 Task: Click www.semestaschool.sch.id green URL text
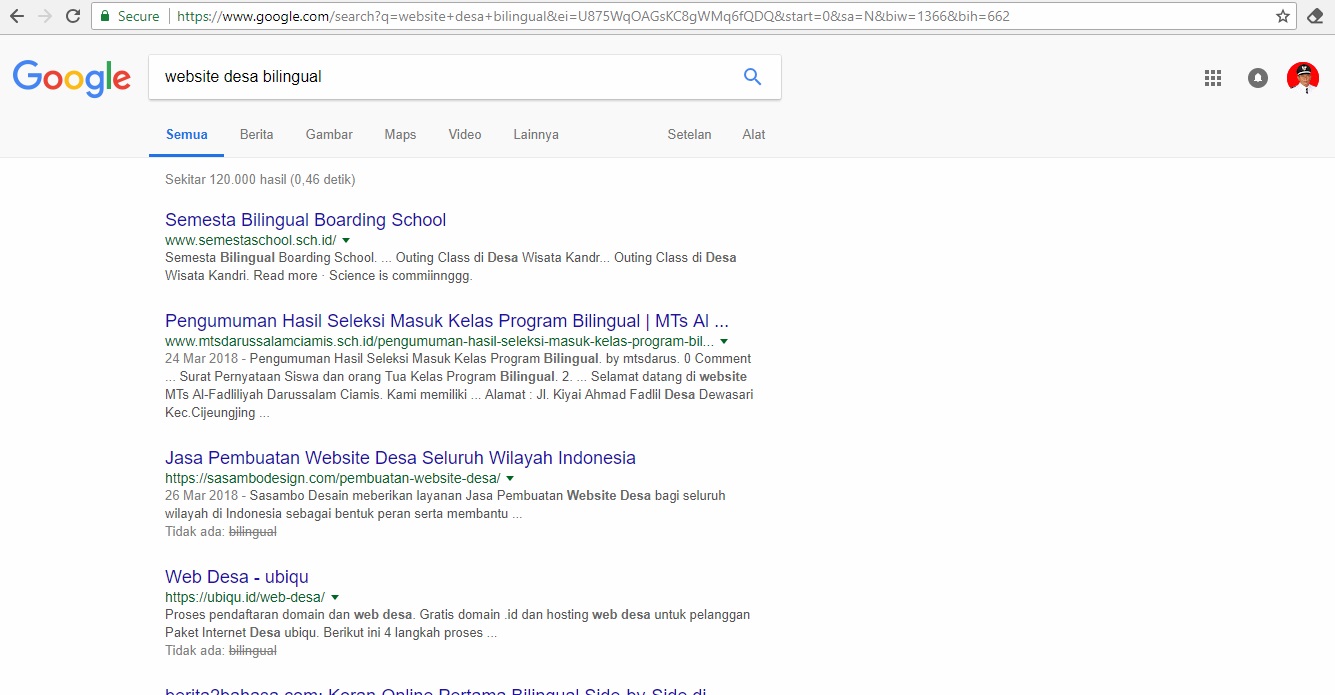(x=251, y=241)
